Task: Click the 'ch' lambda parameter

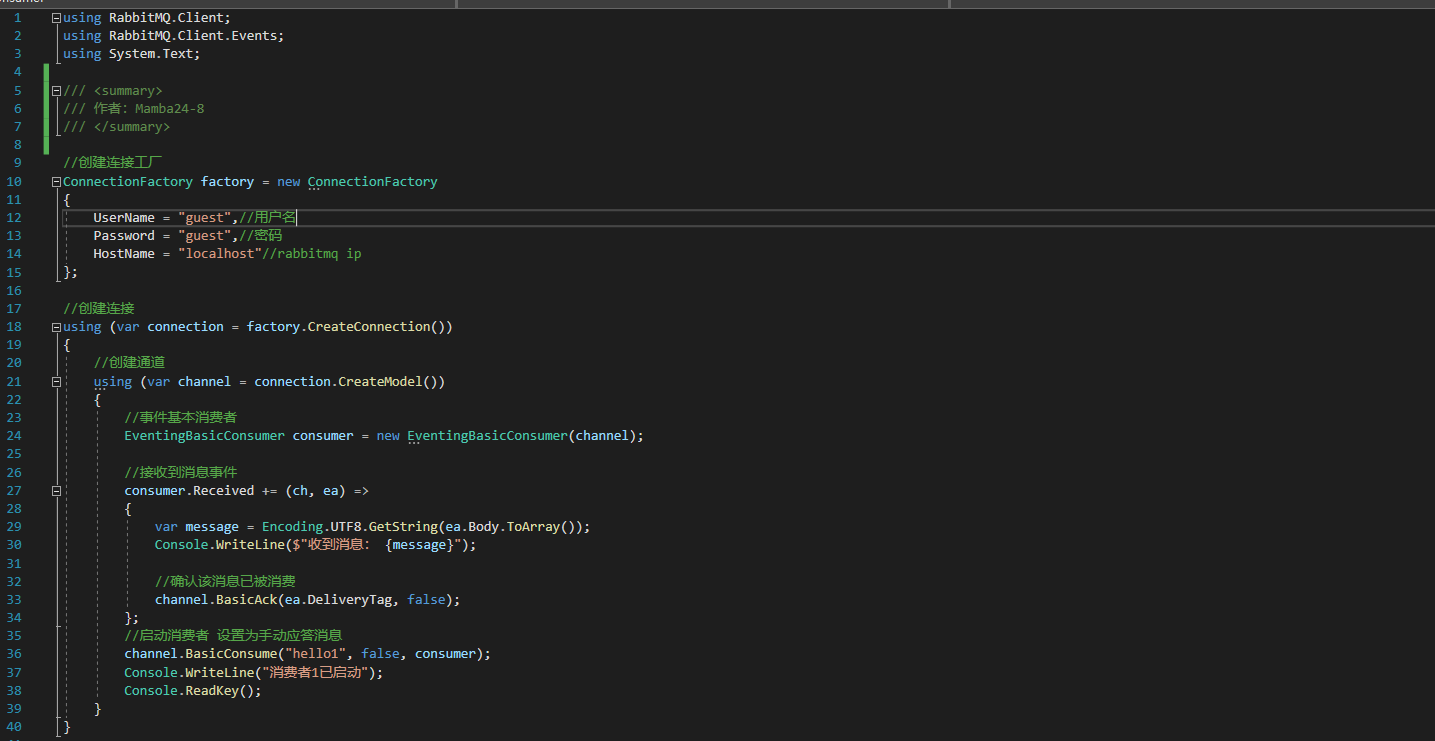Action: click(x=300, y=490)
